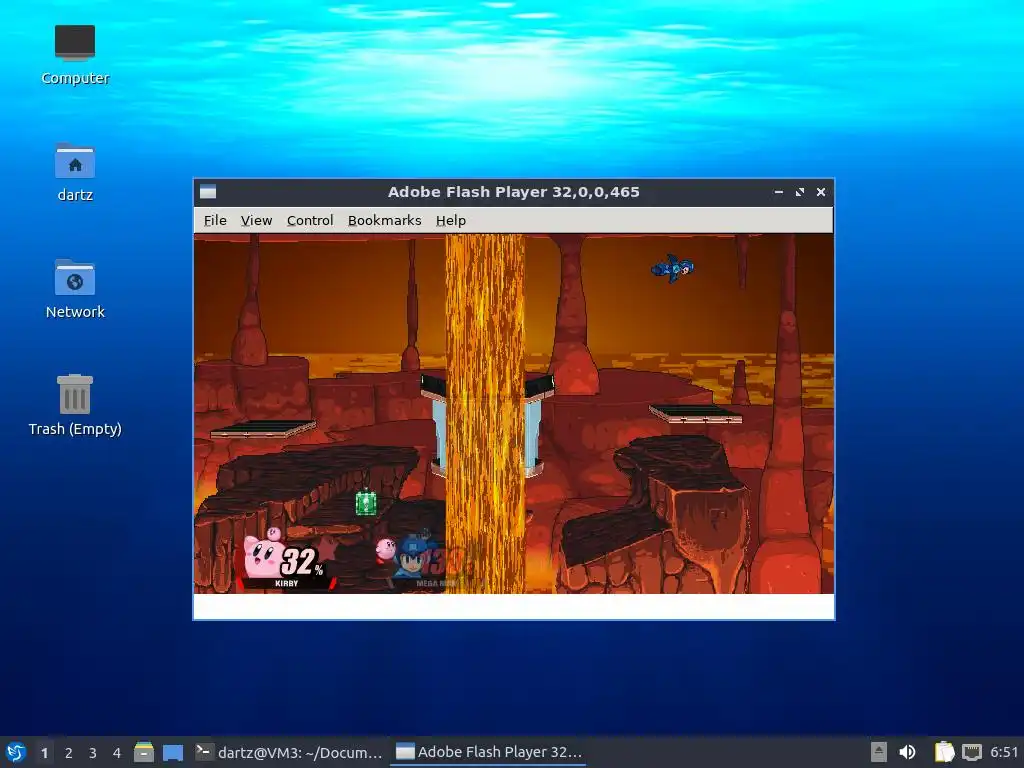Click the right floating platform in game
Image resolution: width=1024 pixels, height=768 pixels.
coord(696,413)
